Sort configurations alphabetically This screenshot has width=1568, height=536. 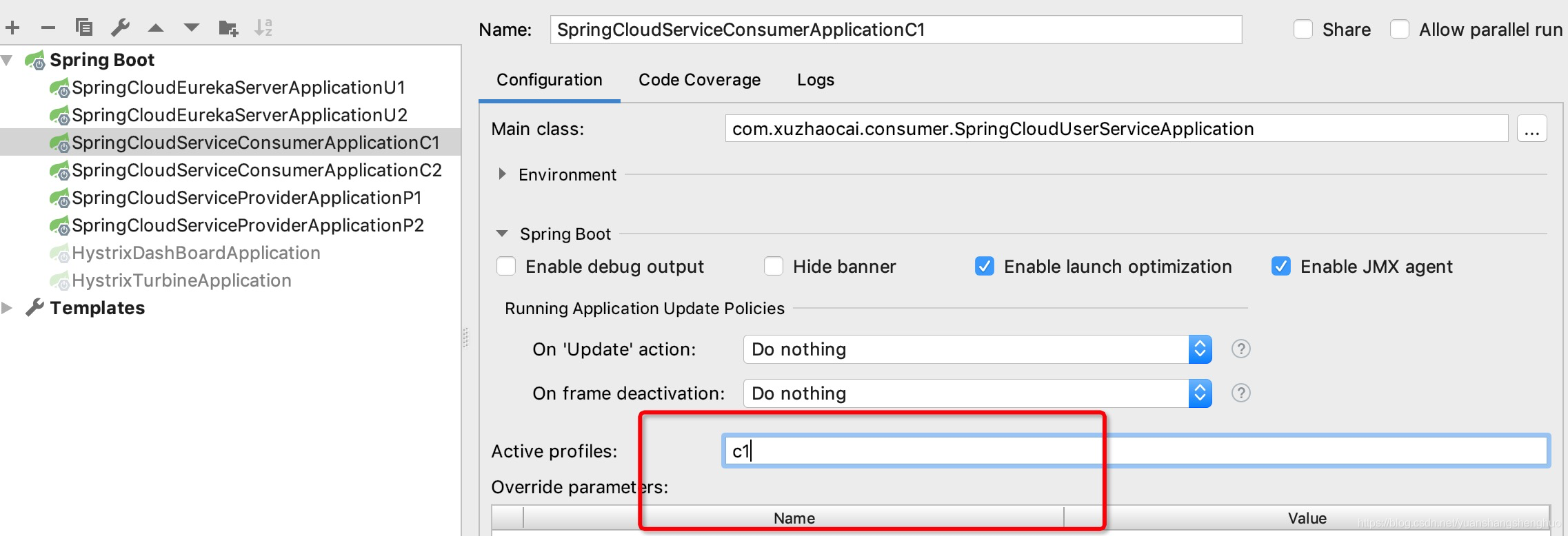263,28
